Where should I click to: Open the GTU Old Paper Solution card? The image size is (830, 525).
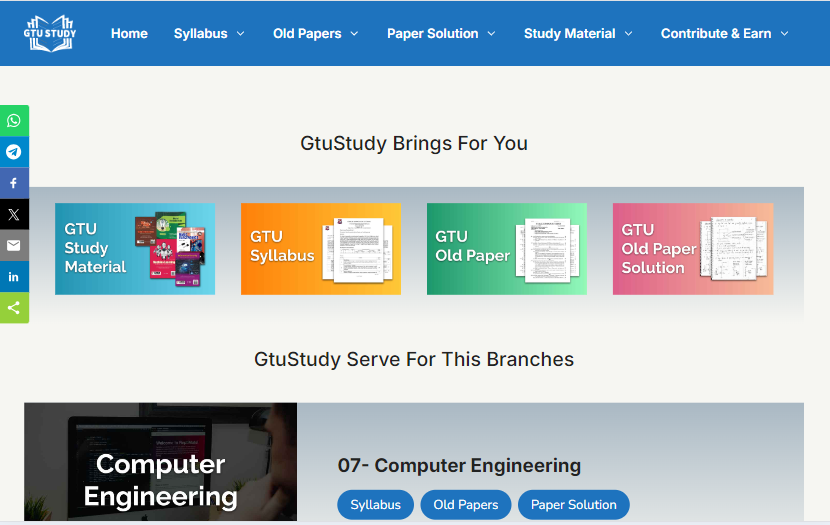point(693,249)
